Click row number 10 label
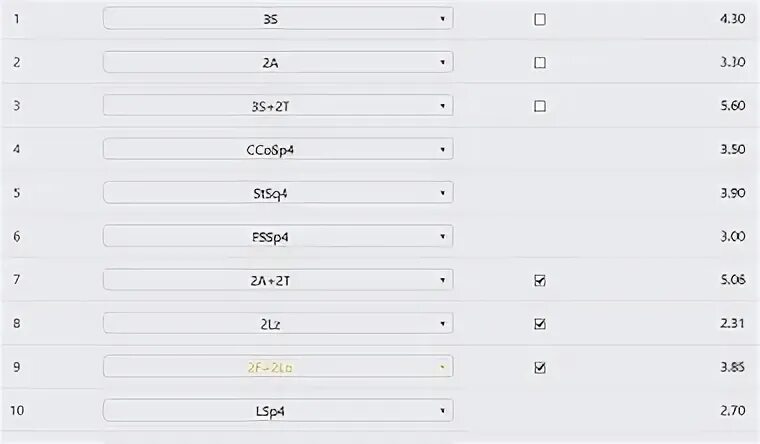The height and width of the screenshot is (444, 760). (17, 411)
